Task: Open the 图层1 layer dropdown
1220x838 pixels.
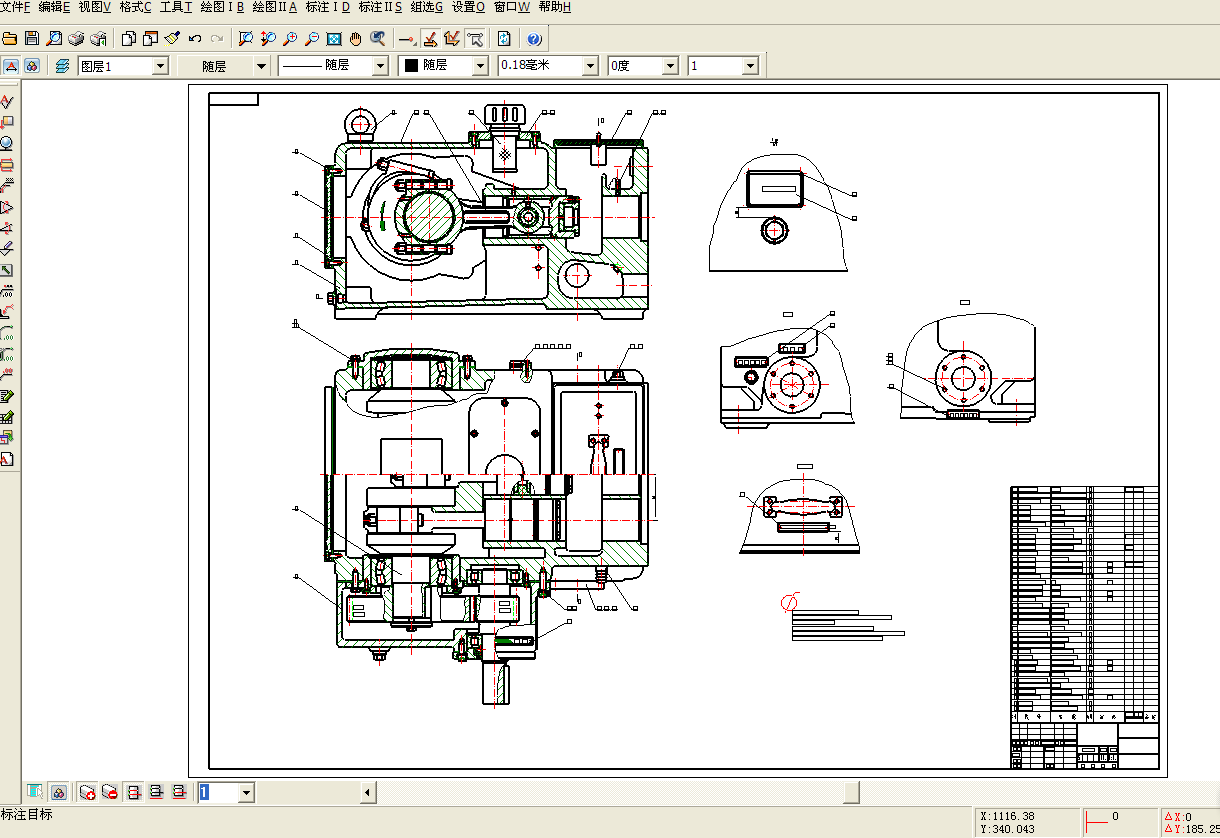Action: point(159,66)
